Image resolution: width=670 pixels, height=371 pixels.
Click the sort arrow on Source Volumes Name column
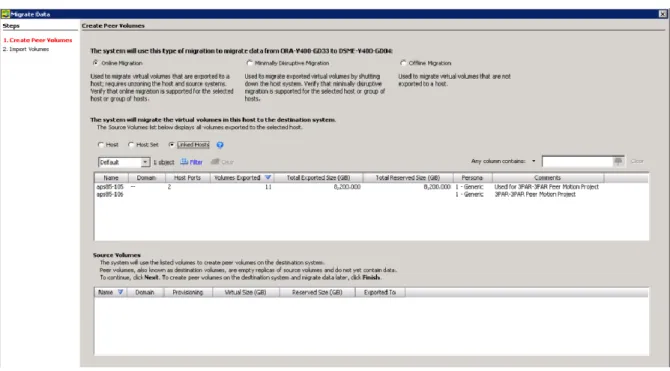coord(120,292)
